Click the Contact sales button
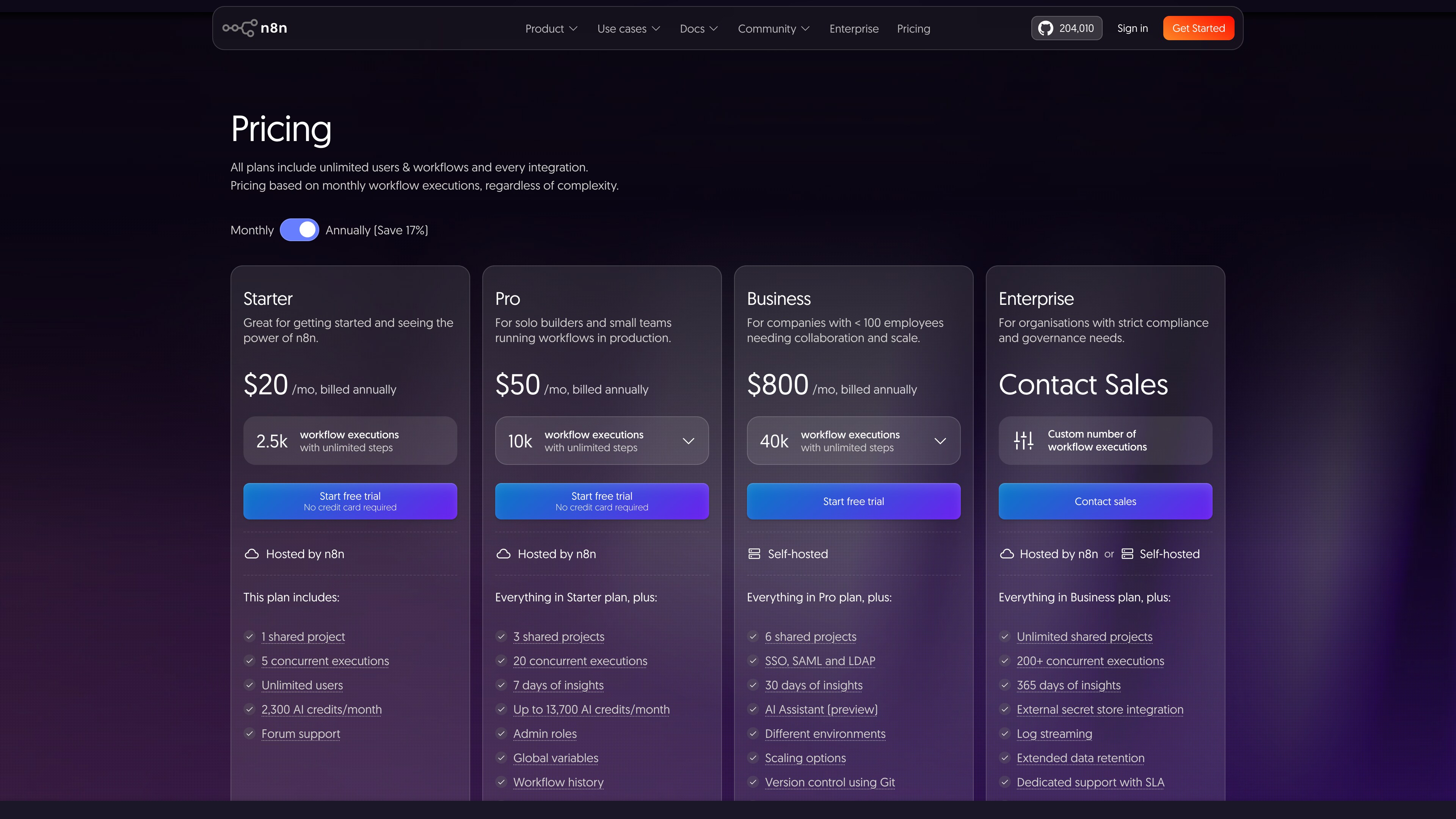Image resolution: width=1456 pixels, height=819 pixels. click(x=1106, y=501)
